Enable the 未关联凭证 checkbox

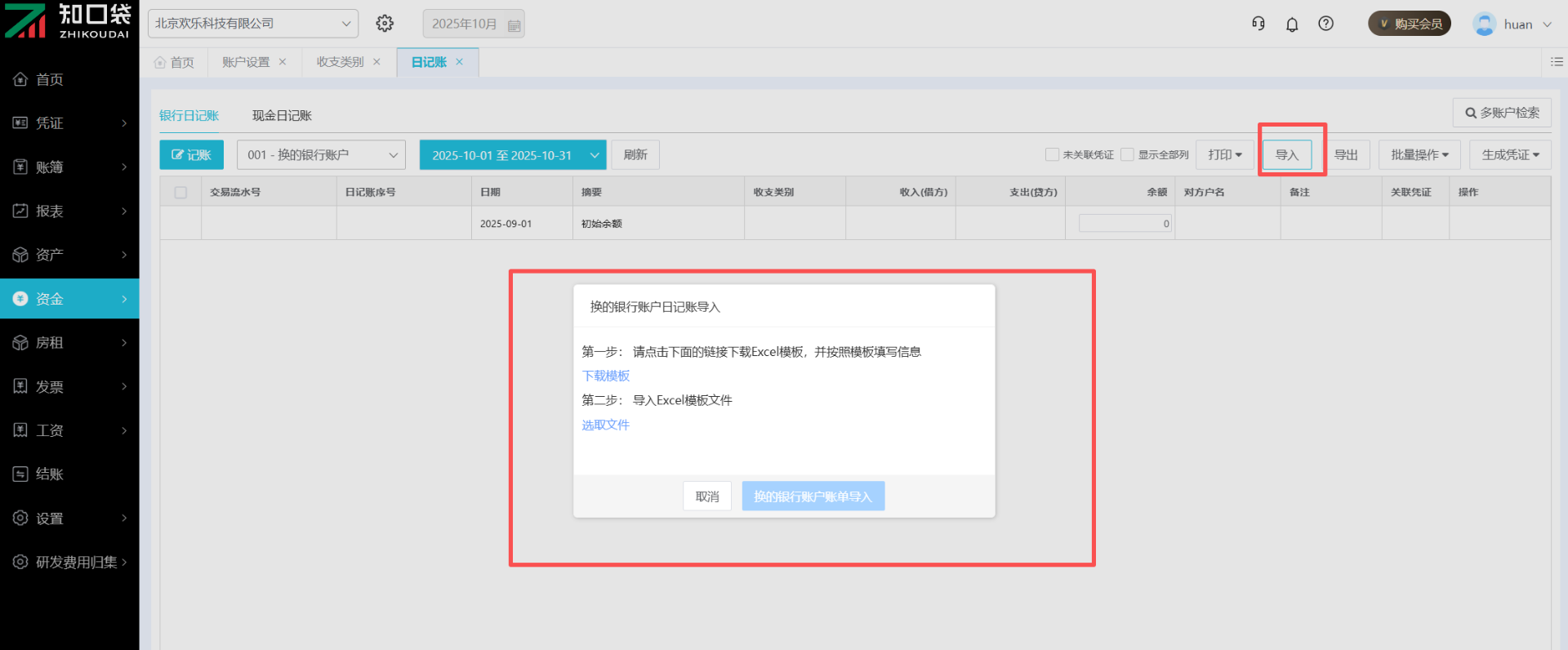coord(1052,154)
